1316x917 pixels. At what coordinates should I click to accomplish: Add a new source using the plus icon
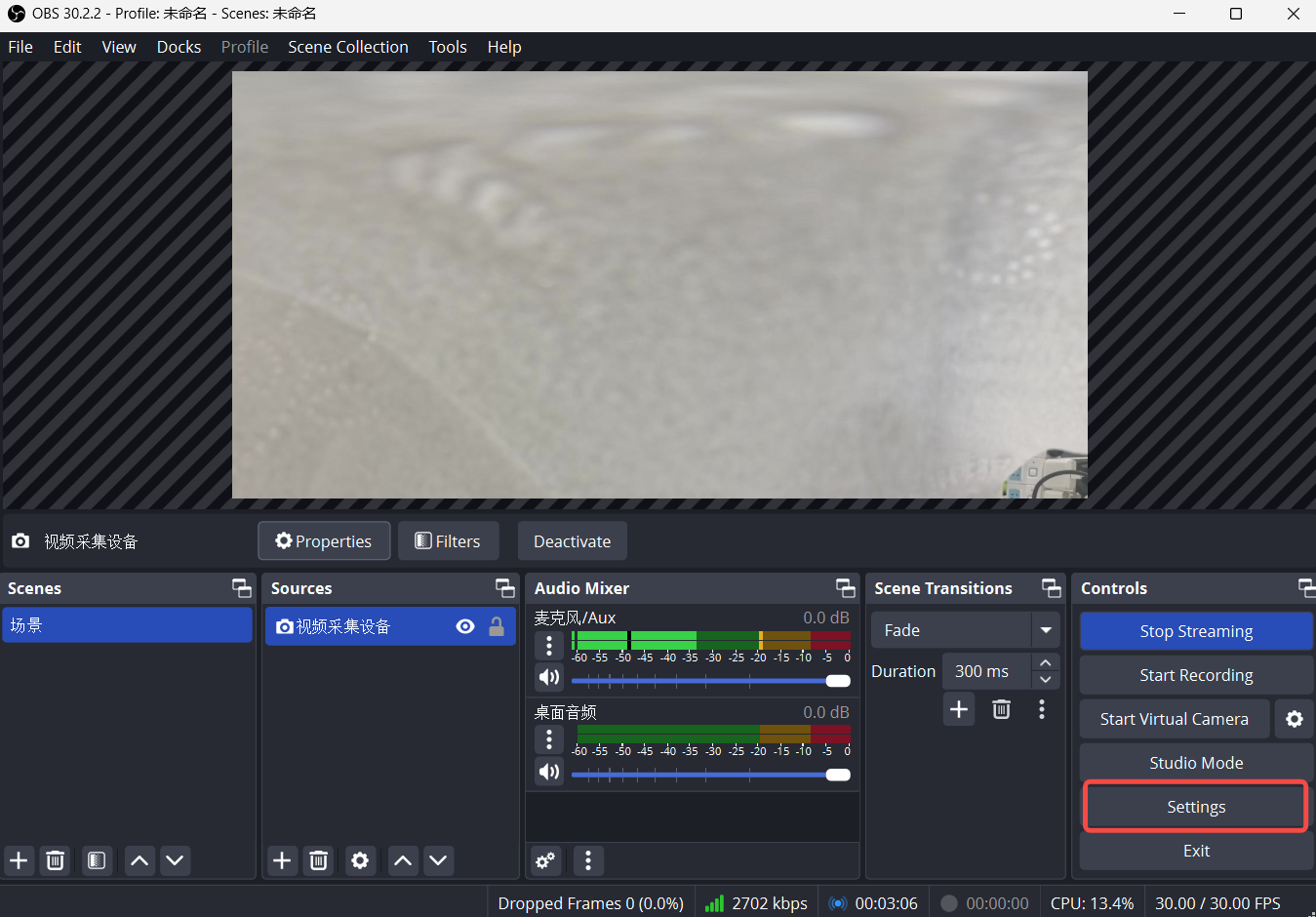(282, 860)
